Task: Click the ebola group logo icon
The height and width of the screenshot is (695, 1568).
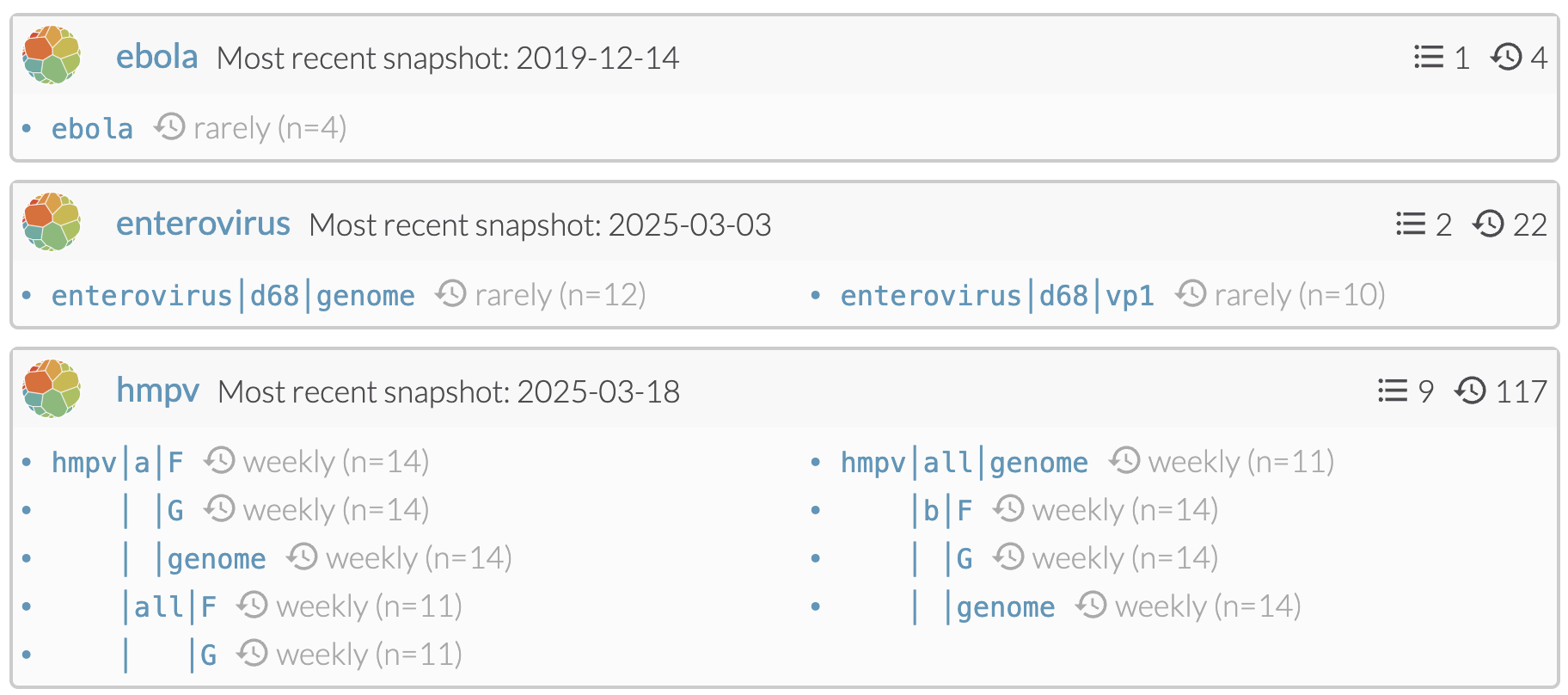Action: [52, 55]
